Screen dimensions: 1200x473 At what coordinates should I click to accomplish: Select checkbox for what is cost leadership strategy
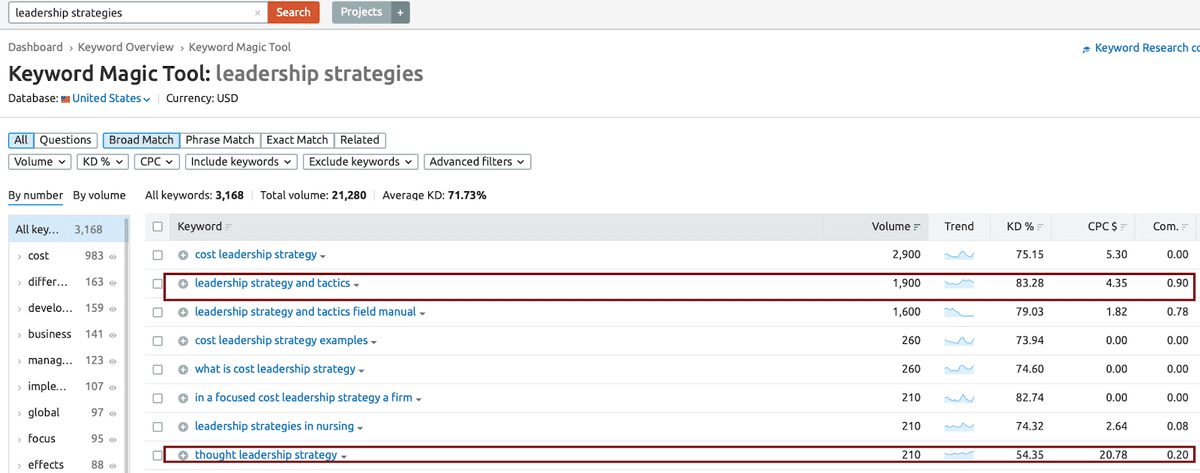pos(158,370)
